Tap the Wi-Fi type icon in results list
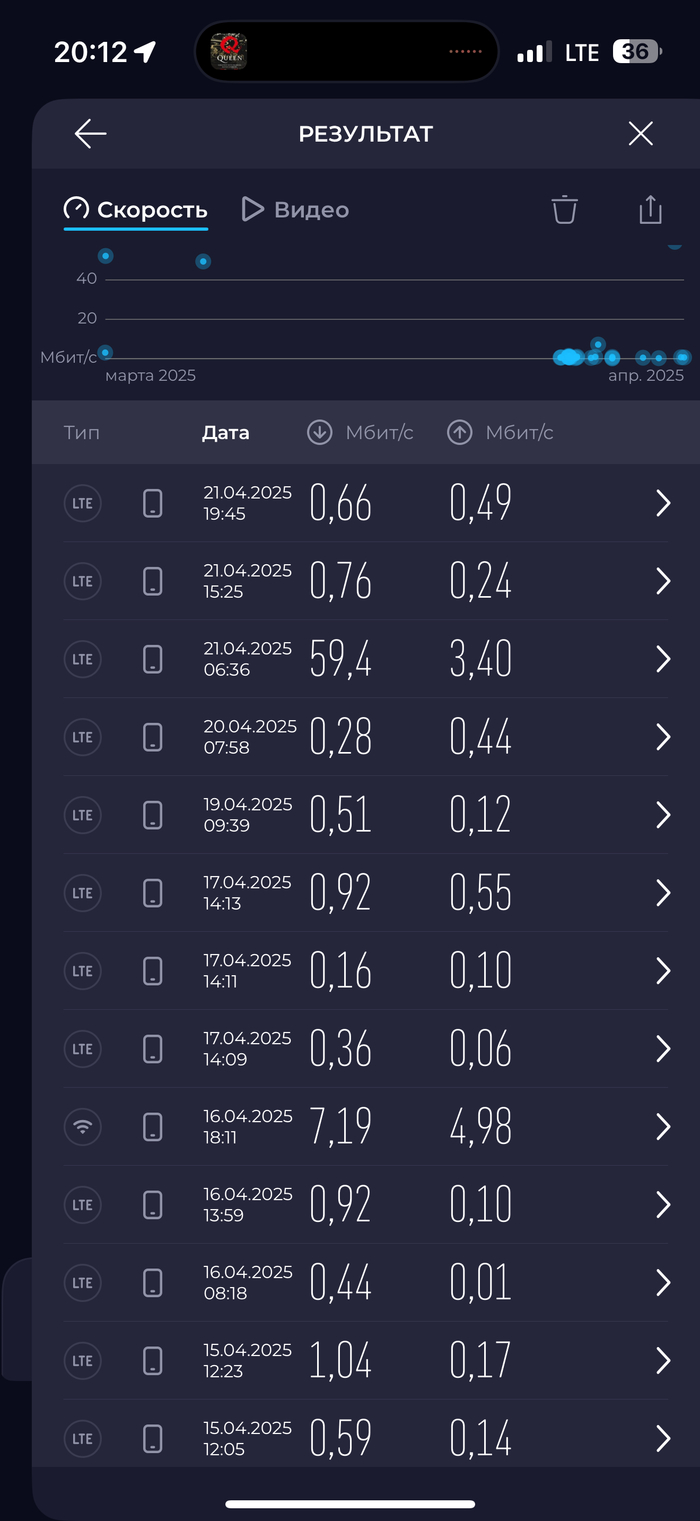 coord(83,1127)
